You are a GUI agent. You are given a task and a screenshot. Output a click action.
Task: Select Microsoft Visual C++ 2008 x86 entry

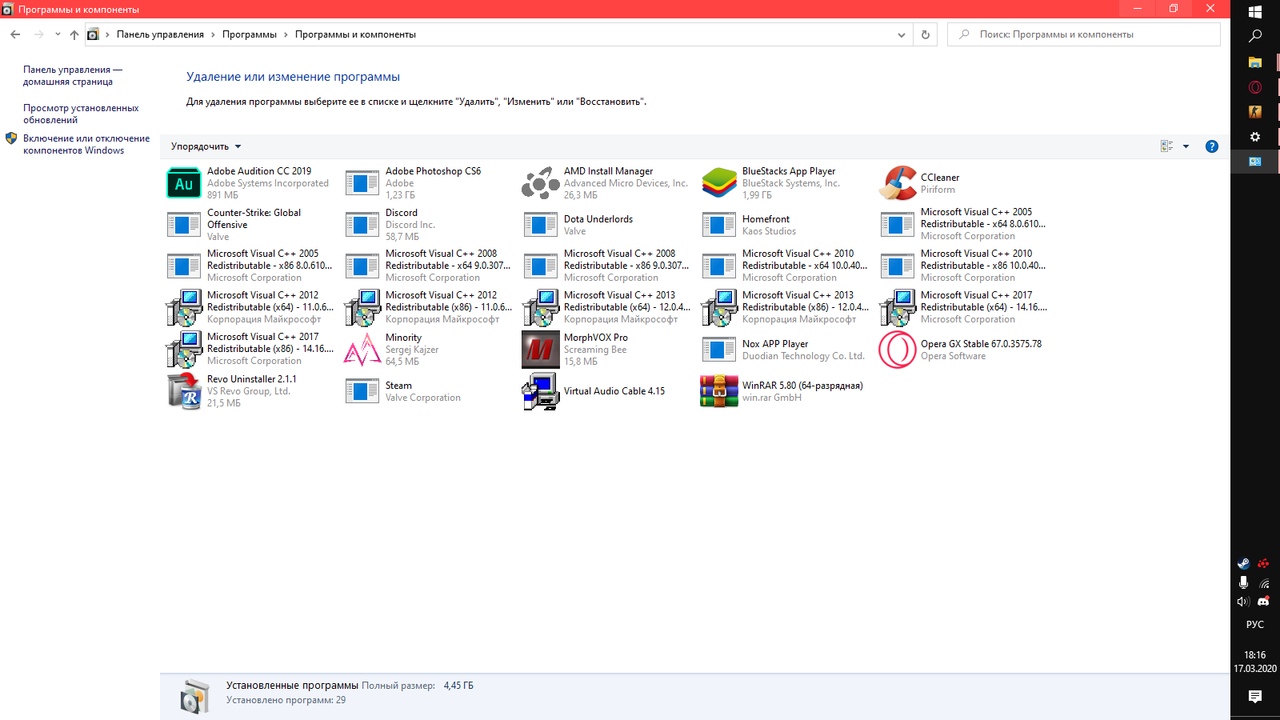tap(607, 266)
